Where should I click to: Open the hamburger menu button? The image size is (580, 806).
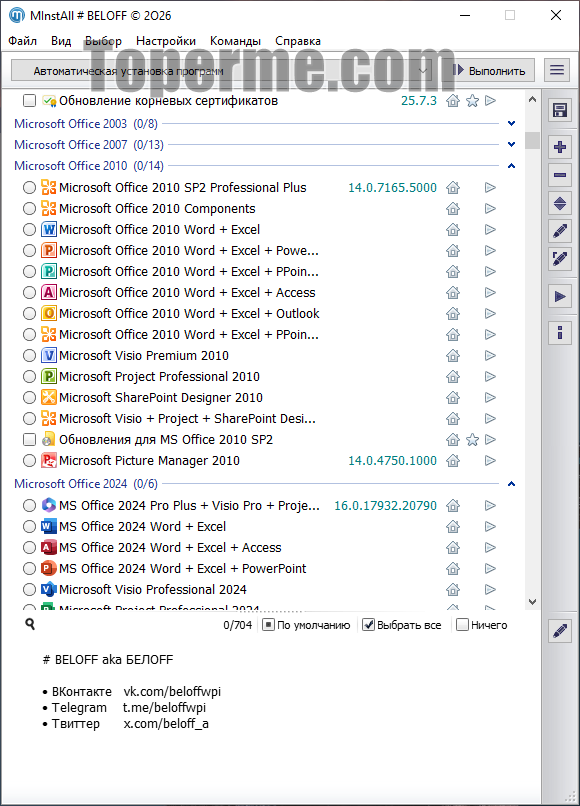557,69
